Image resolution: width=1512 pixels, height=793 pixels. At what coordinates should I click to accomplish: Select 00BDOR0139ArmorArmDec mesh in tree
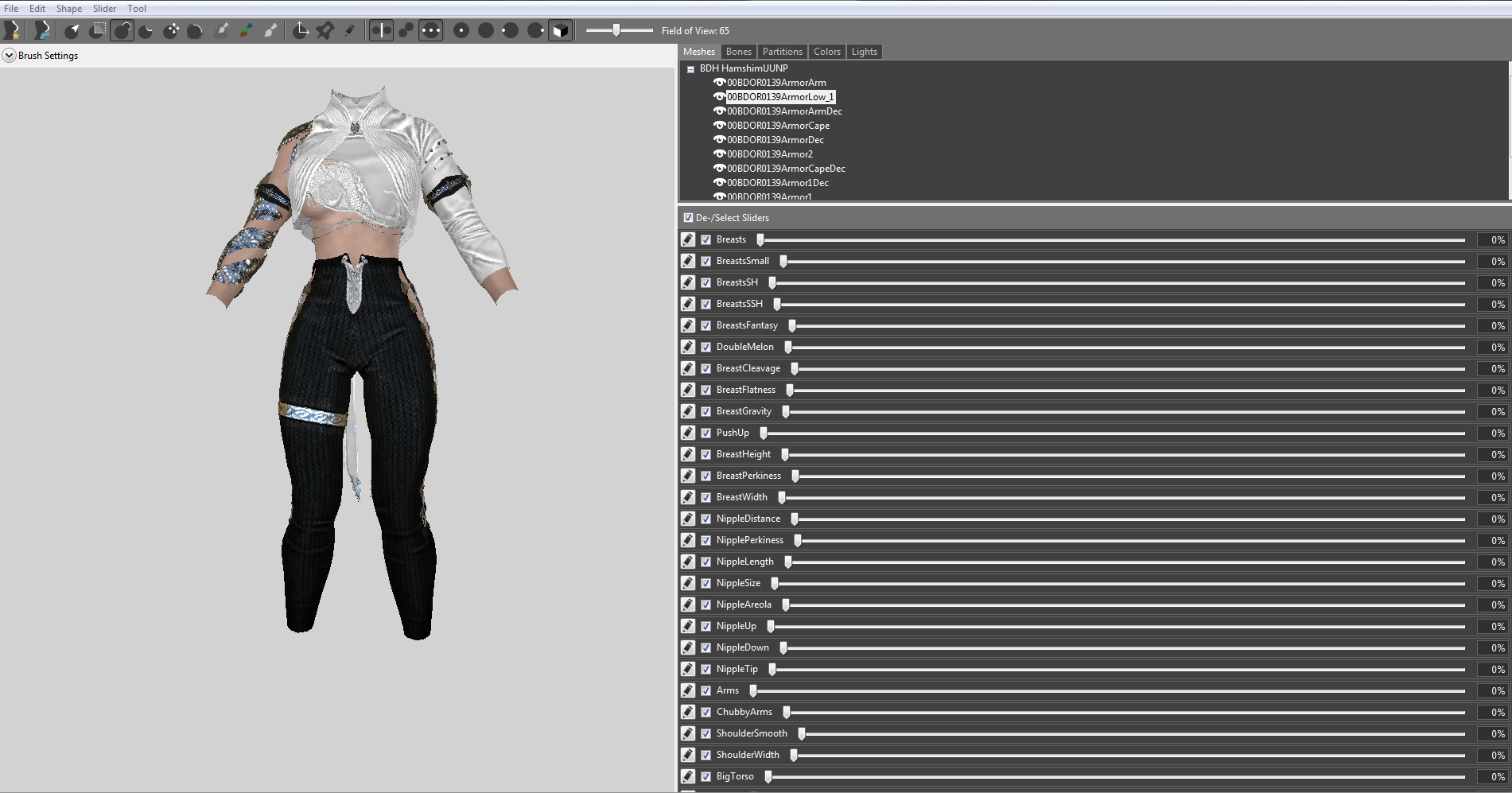784,111
